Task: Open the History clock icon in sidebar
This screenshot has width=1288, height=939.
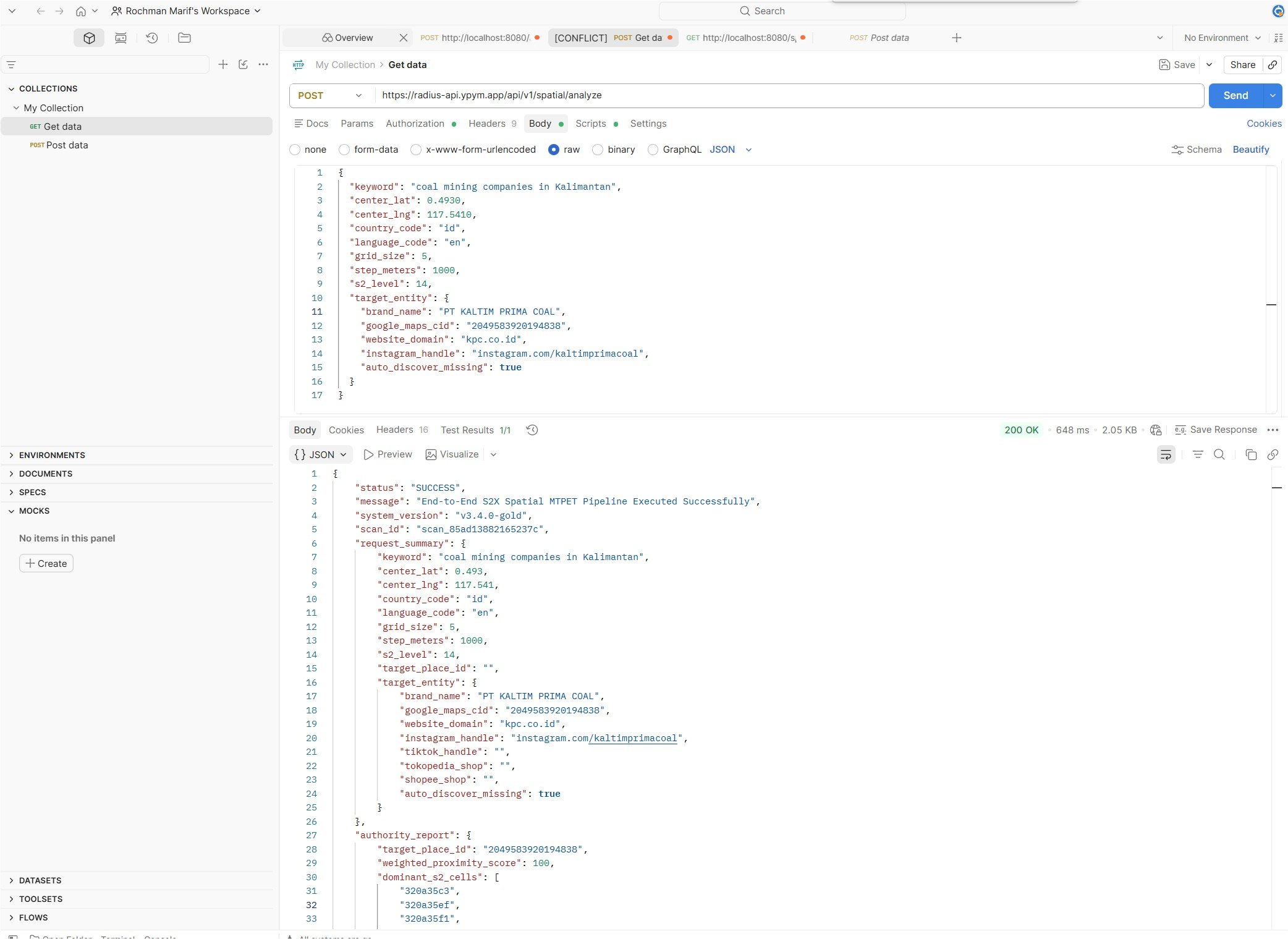Action: point(152,38)
